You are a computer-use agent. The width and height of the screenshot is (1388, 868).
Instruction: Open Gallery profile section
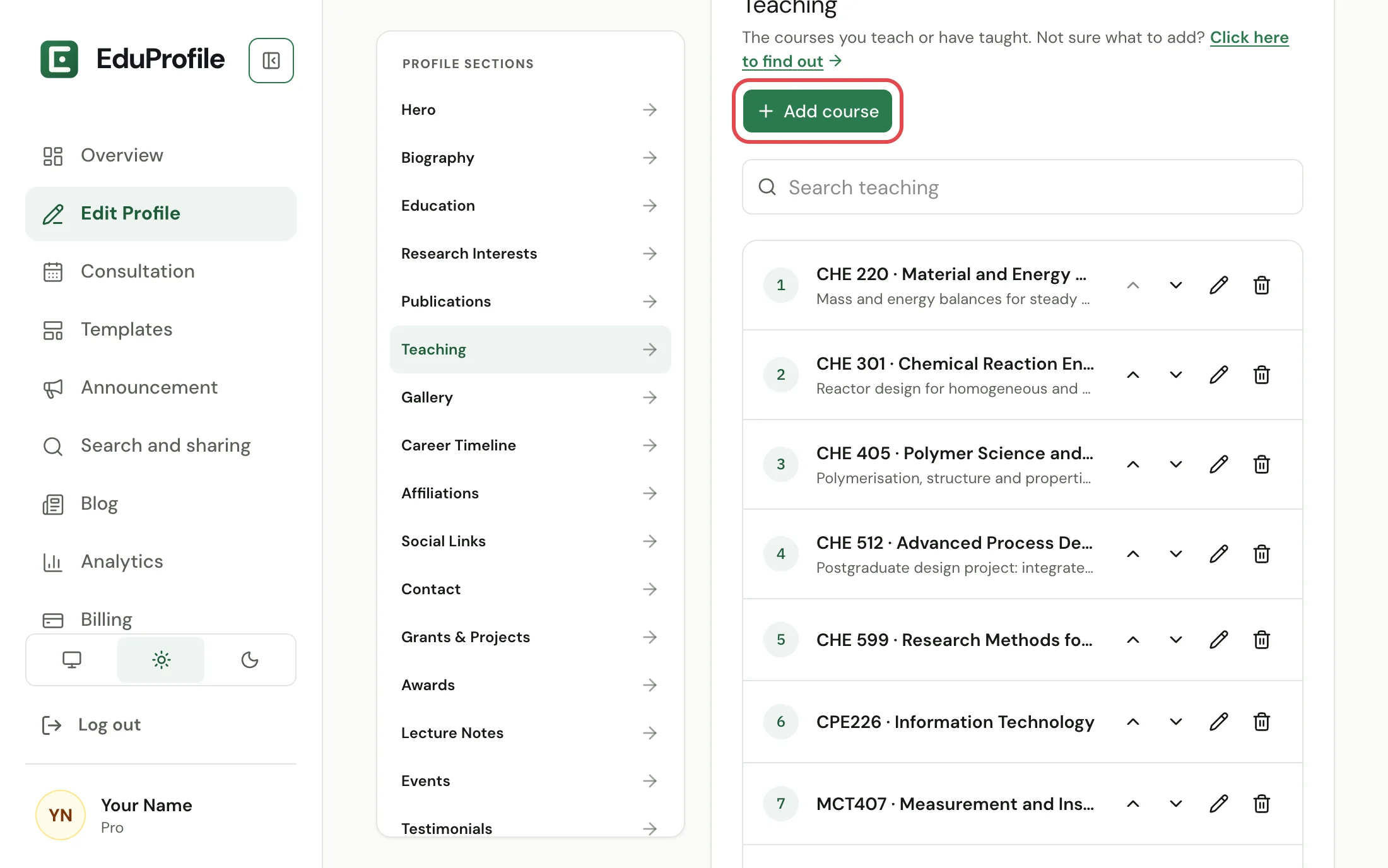click(x=530, y=397)
